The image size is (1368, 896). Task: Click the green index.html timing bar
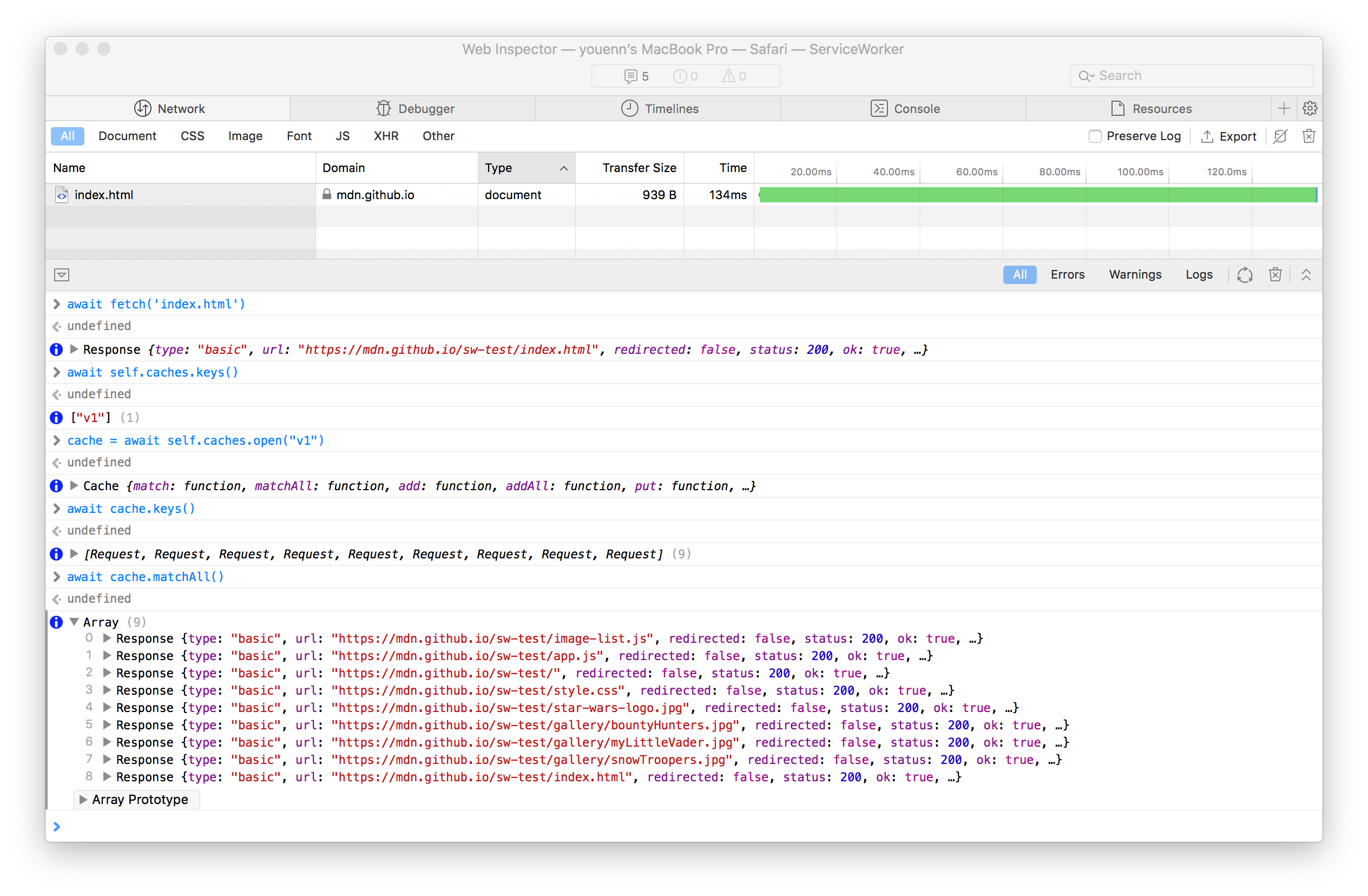[x=1038, y=195]
